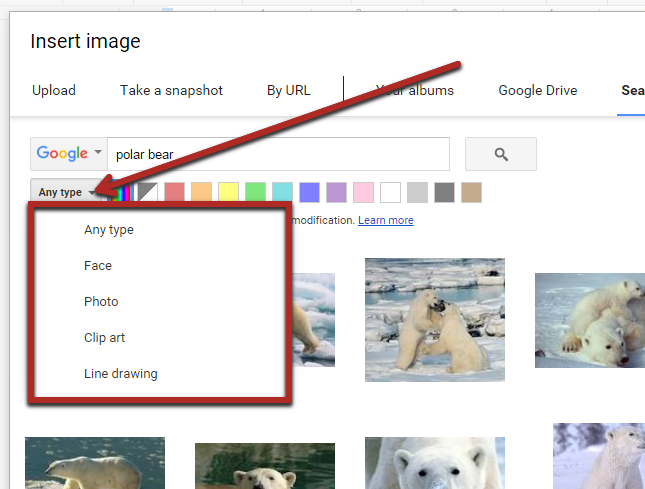Filter images by purple color swatch
This screenshot has width=645, height=489.
[336, 192]
